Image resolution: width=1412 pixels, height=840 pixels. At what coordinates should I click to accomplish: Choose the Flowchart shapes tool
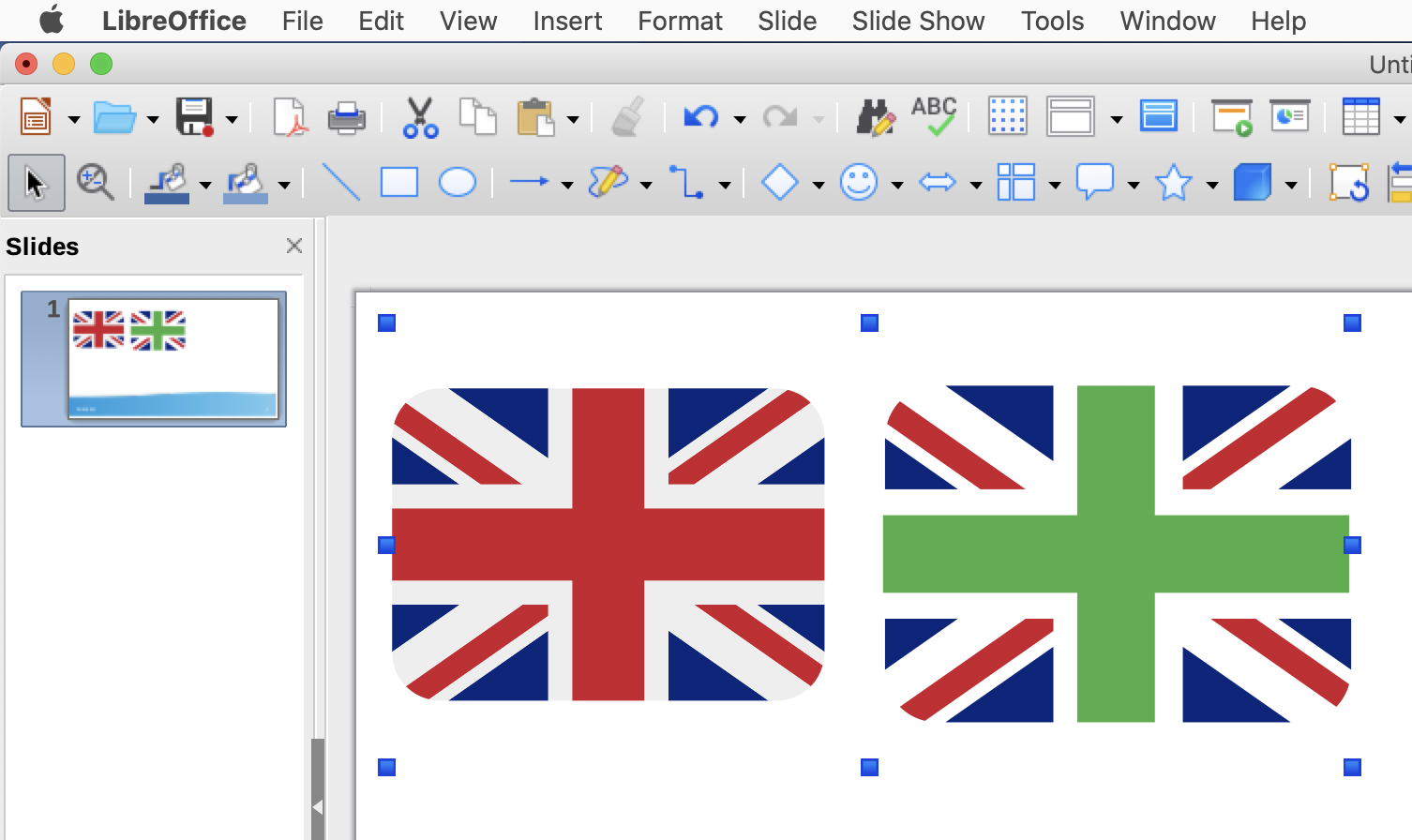(1016, 183)
